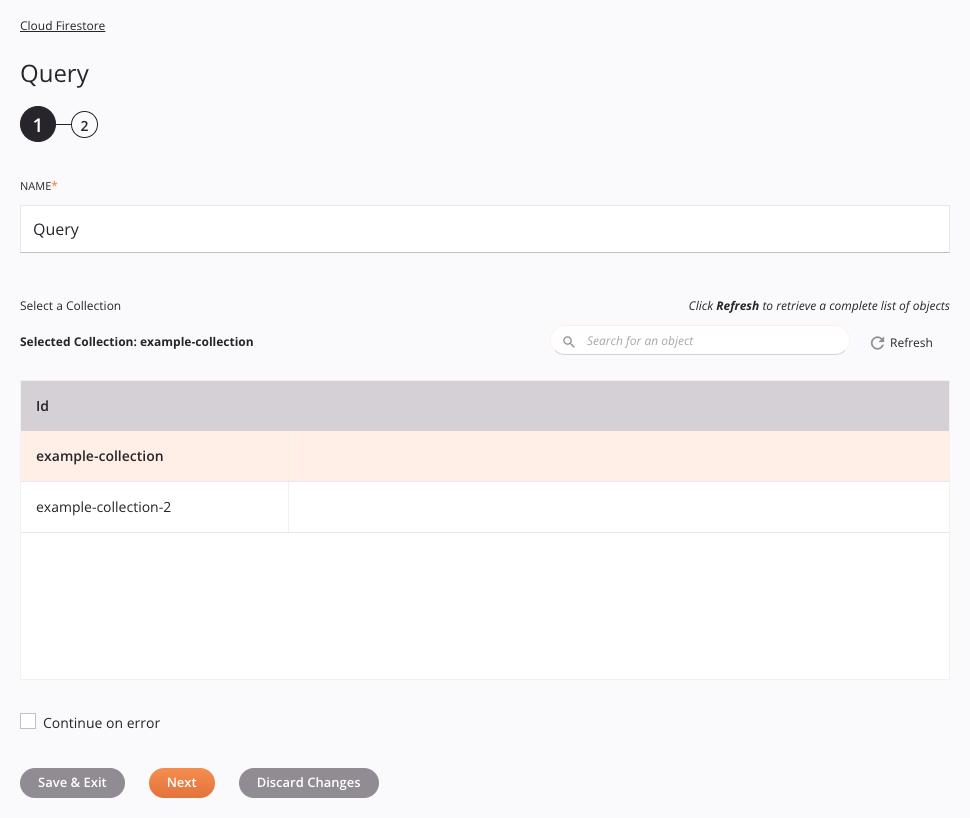Click the Refresh circular arrow icon
Screen dimensions: 970x818
tap(877, 343)
